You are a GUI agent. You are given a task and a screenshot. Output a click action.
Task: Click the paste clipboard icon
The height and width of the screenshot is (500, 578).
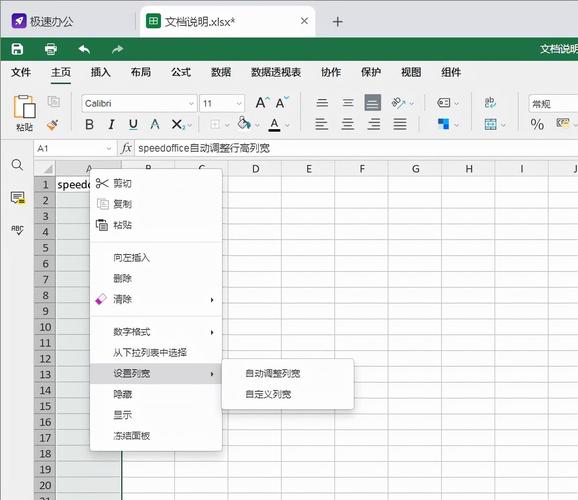coord(25,107)
